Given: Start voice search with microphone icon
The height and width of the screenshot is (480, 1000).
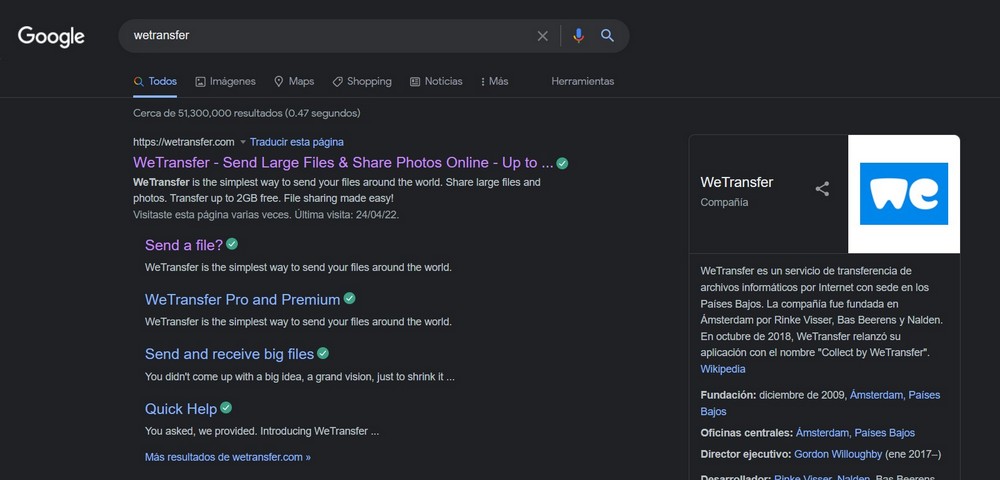Looking at the screenshot, I should [577, 36].
